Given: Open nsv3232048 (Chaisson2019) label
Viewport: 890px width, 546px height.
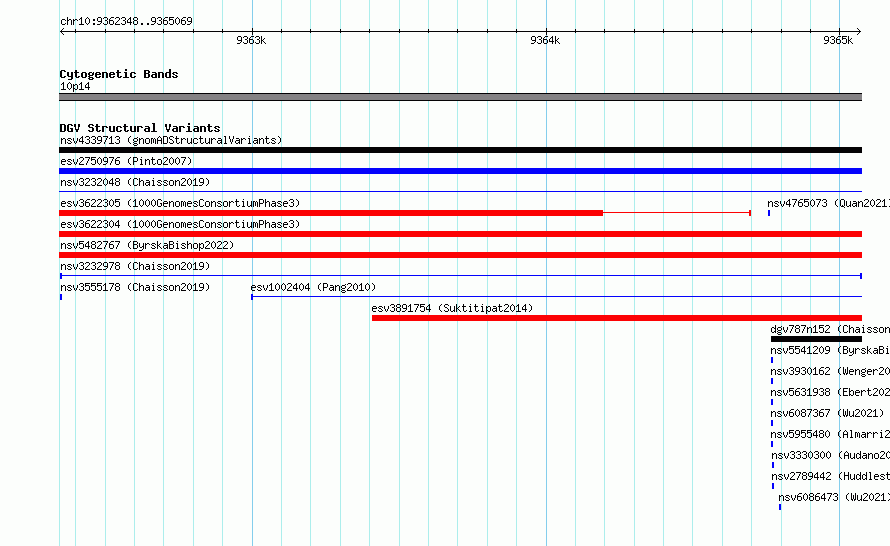Looking at the screenshot, I should [135, 182].
